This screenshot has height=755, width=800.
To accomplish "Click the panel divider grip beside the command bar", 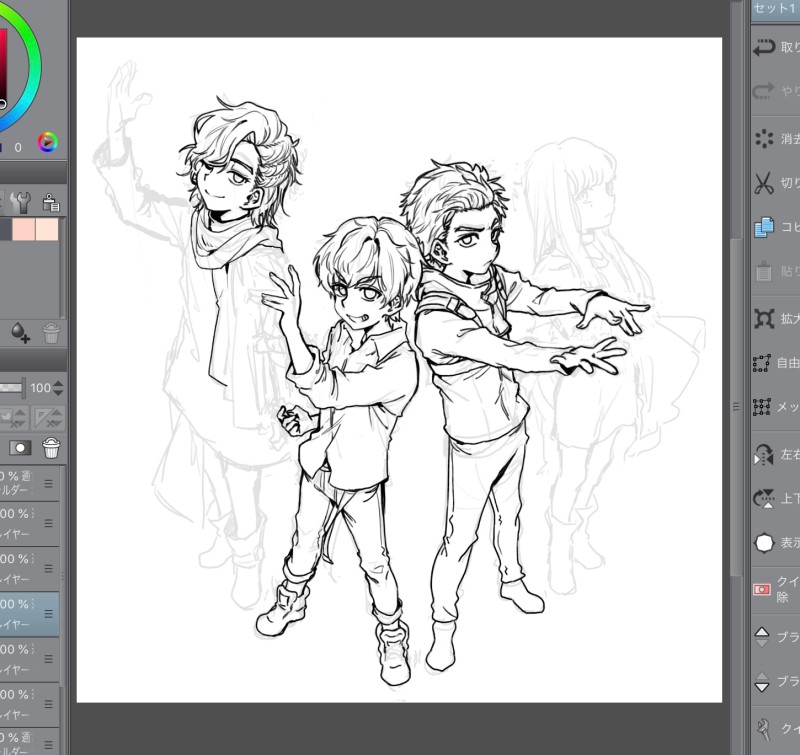I will (736, 407).
